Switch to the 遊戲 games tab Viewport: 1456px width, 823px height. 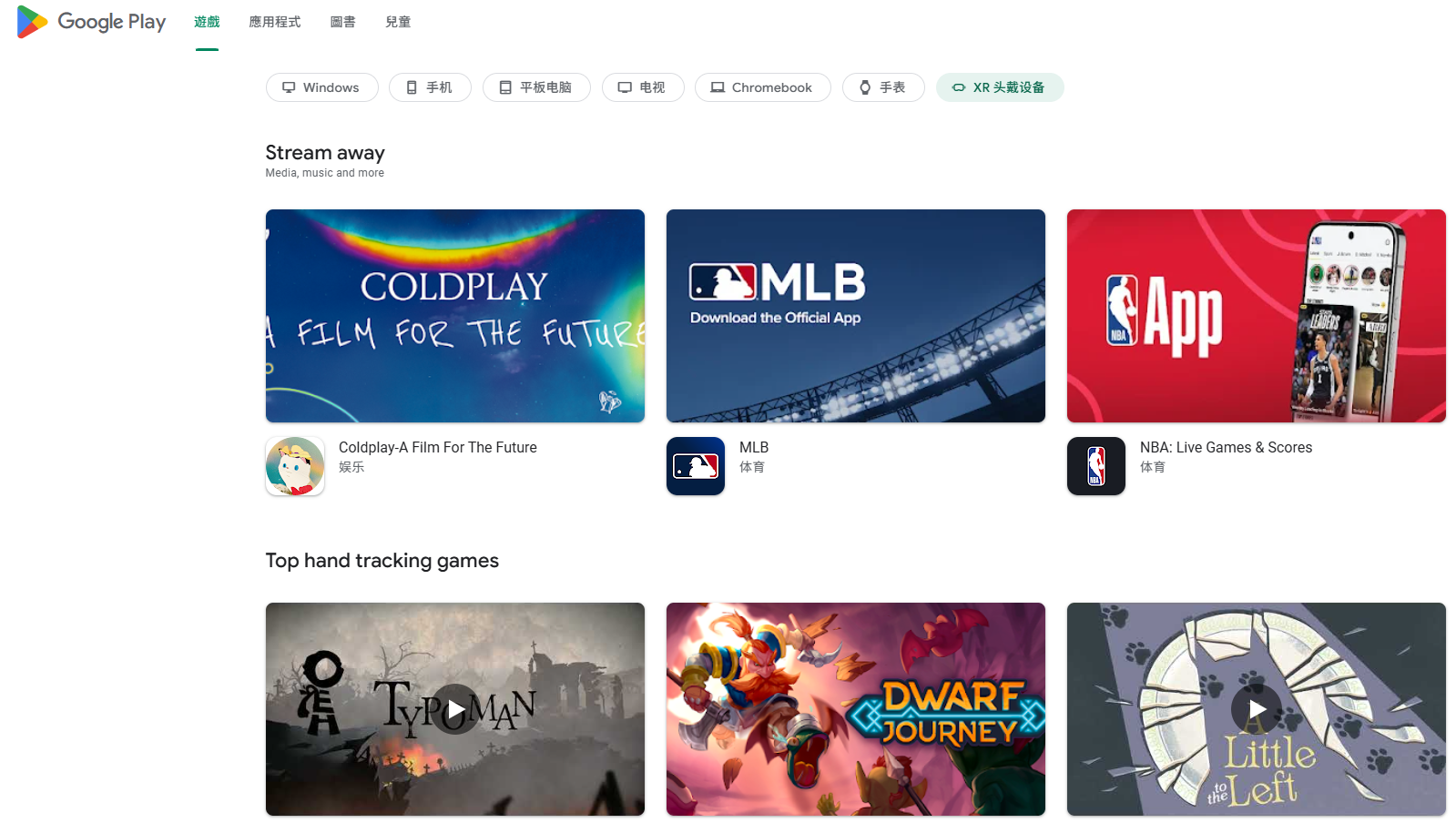point(207,22)
